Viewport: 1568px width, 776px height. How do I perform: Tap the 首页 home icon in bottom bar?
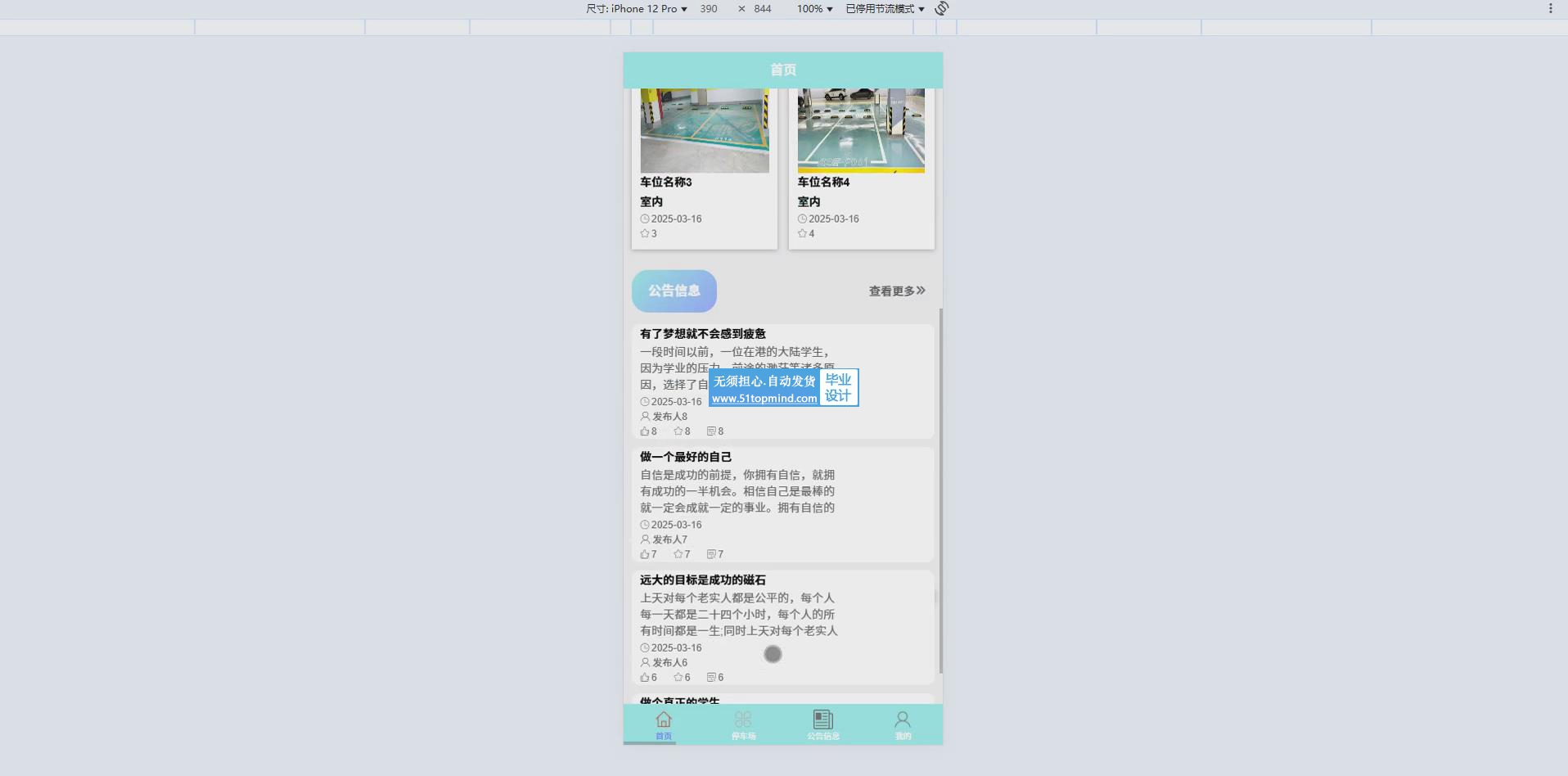pyautogui.click(x=664, y=720)
